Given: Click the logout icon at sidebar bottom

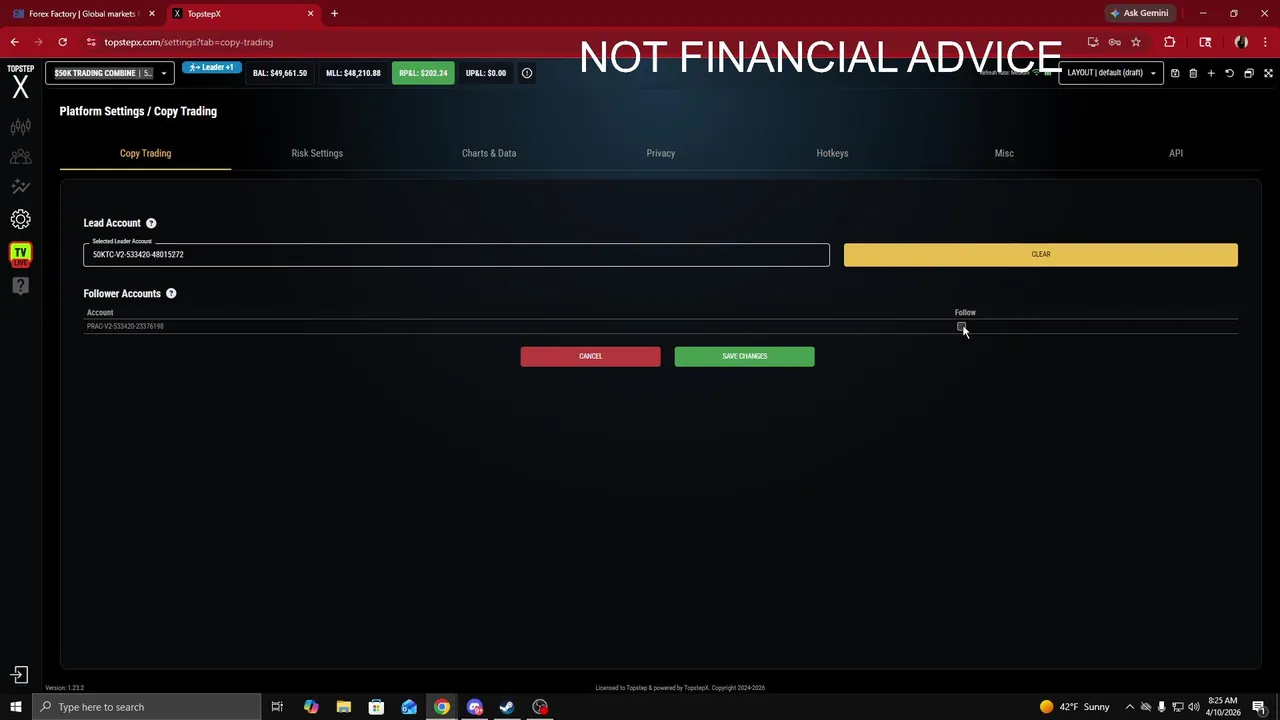Looking at the screenshot, I should tap(19, 675).
